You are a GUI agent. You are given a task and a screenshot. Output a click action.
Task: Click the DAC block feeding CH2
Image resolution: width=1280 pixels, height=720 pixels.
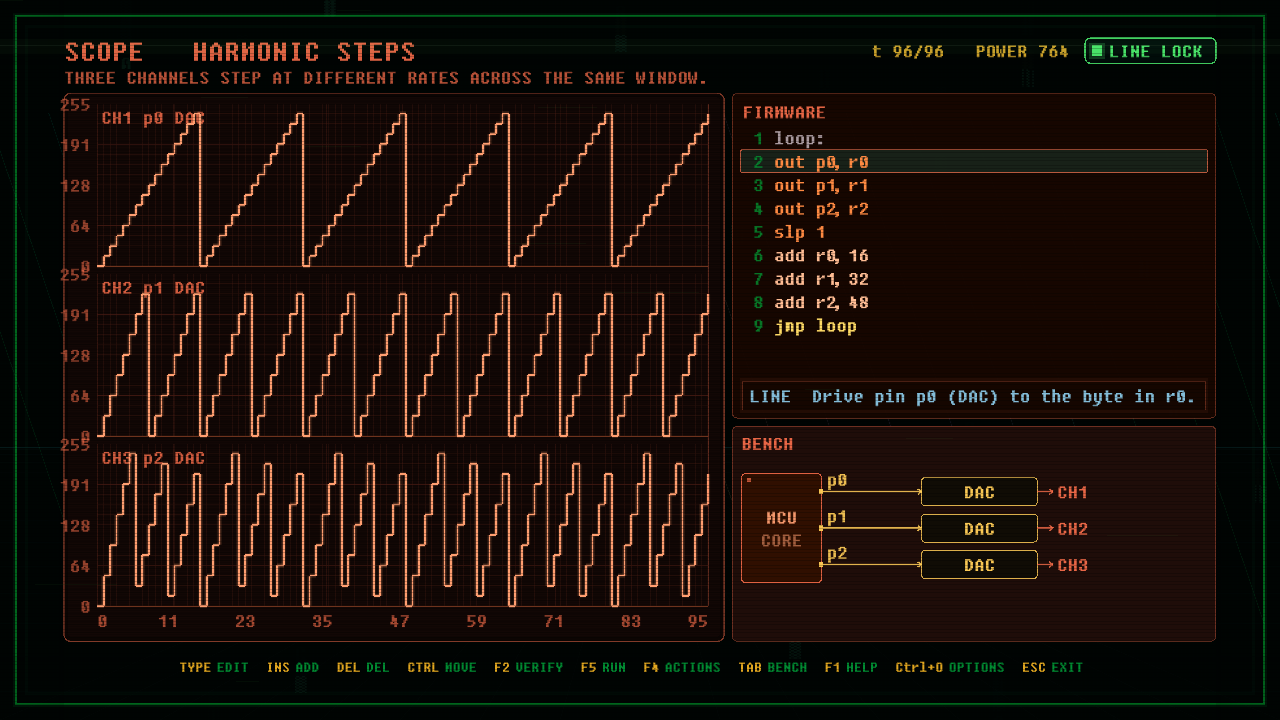[x=979, y=528]
